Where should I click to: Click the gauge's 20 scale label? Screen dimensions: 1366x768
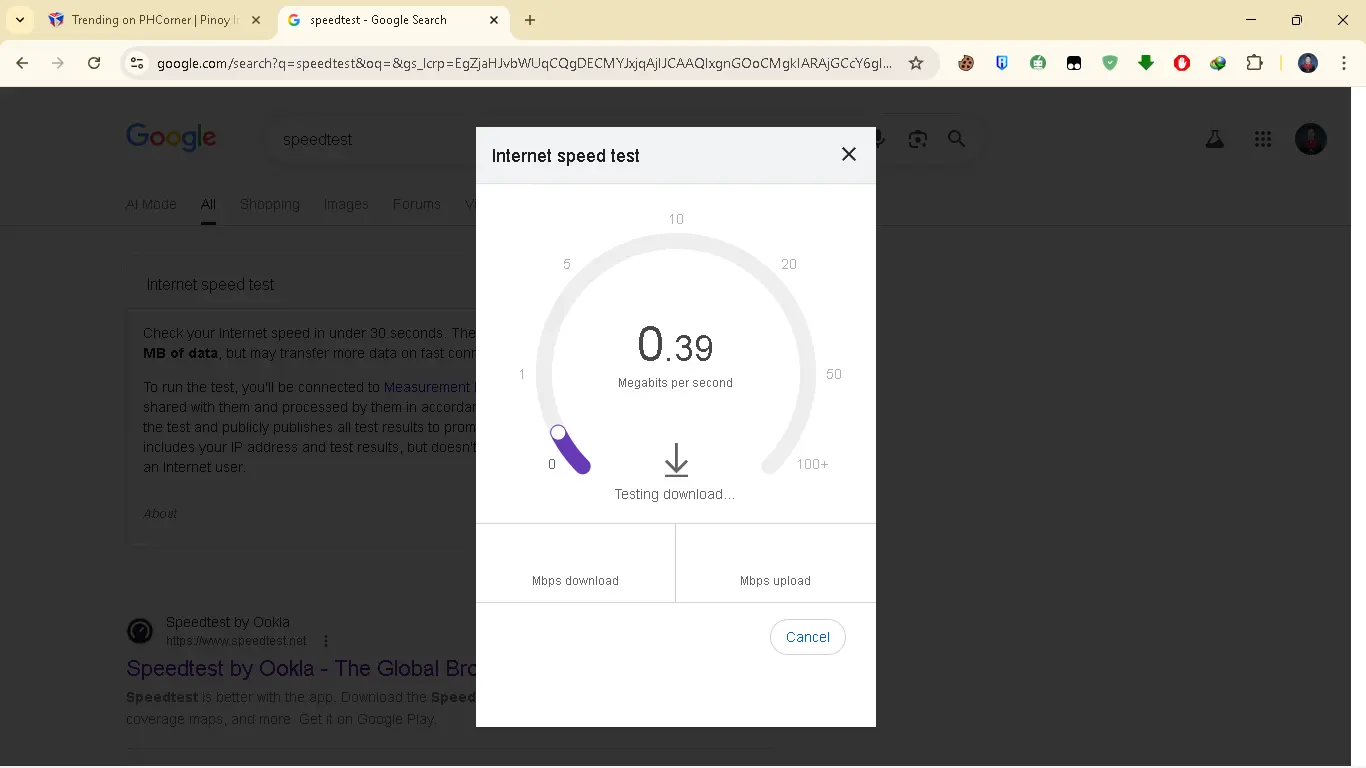[x=789, y=264]
